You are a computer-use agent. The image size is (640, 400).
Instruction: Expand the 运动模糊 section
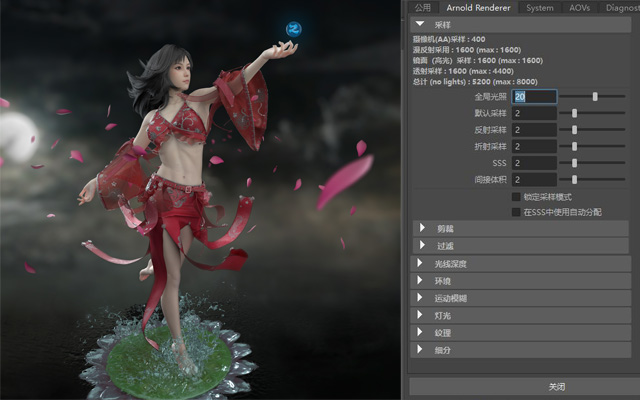pyautogui.click(x=521, y=298)
